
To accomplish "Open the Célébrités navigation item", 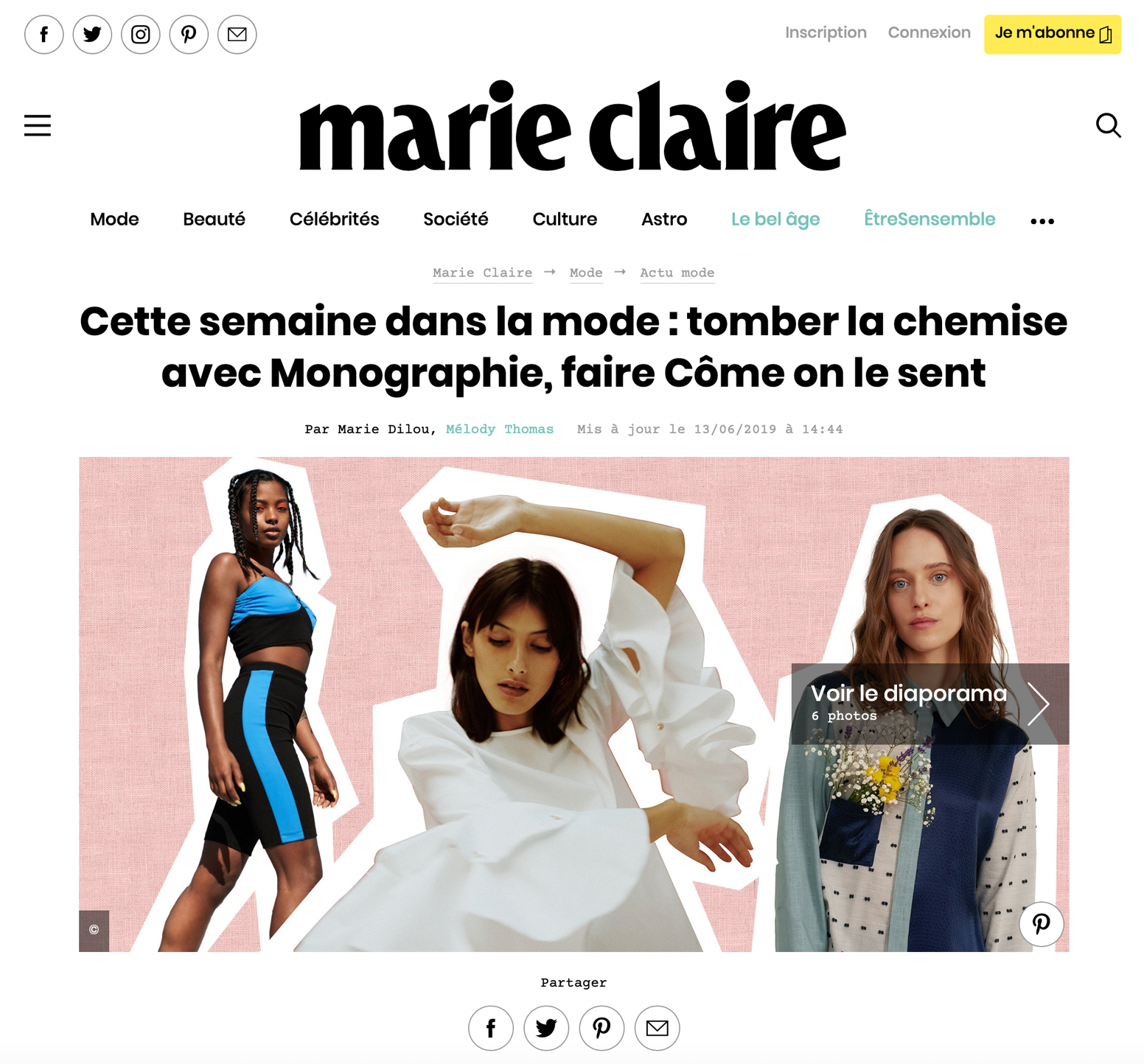I will point(334,220).
